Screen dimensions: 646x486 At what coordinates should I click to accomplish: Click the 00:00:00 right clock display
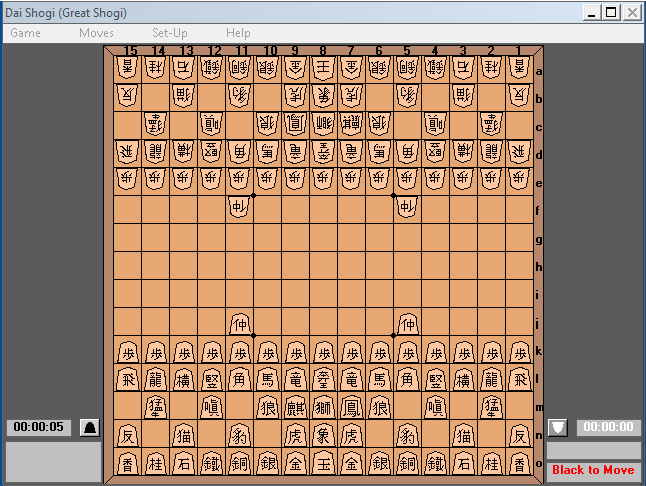pos(608,427)
